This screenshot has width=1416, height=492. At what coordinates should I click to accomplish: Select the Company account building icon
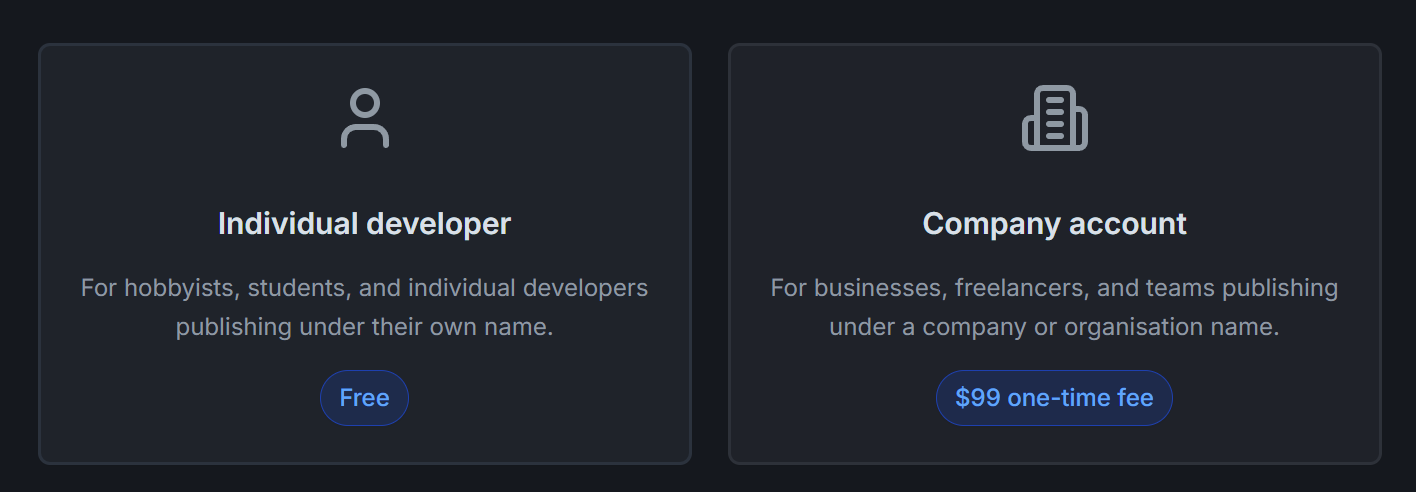point(1054,119)
